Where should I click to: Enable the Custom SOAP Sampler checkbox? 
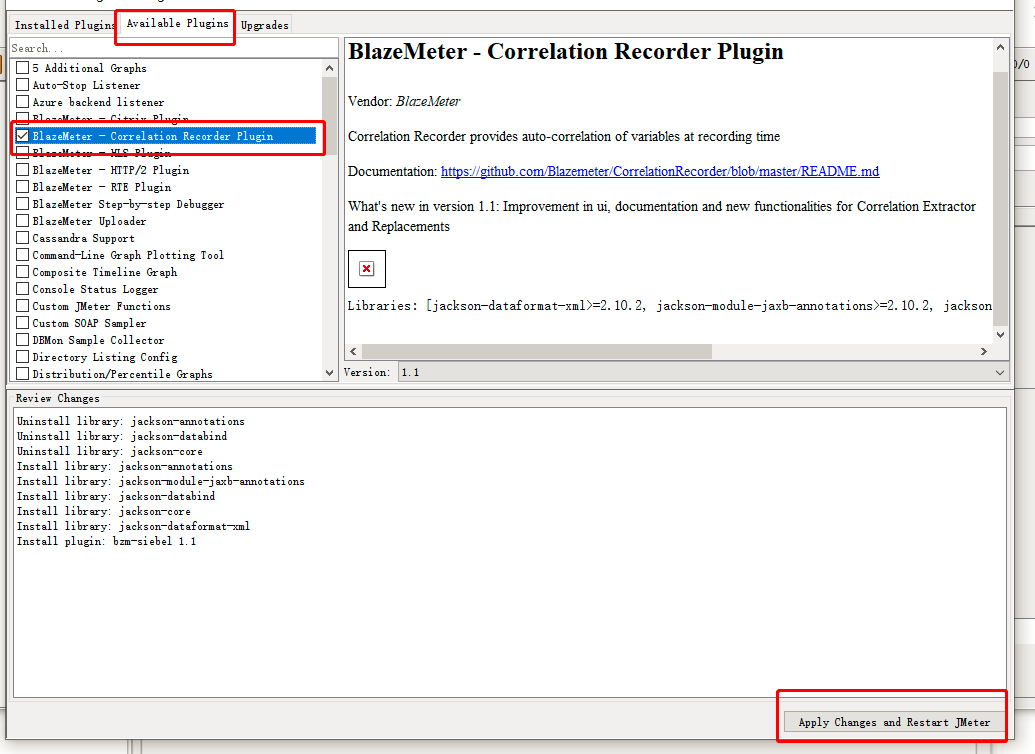(x=22, y=324)
